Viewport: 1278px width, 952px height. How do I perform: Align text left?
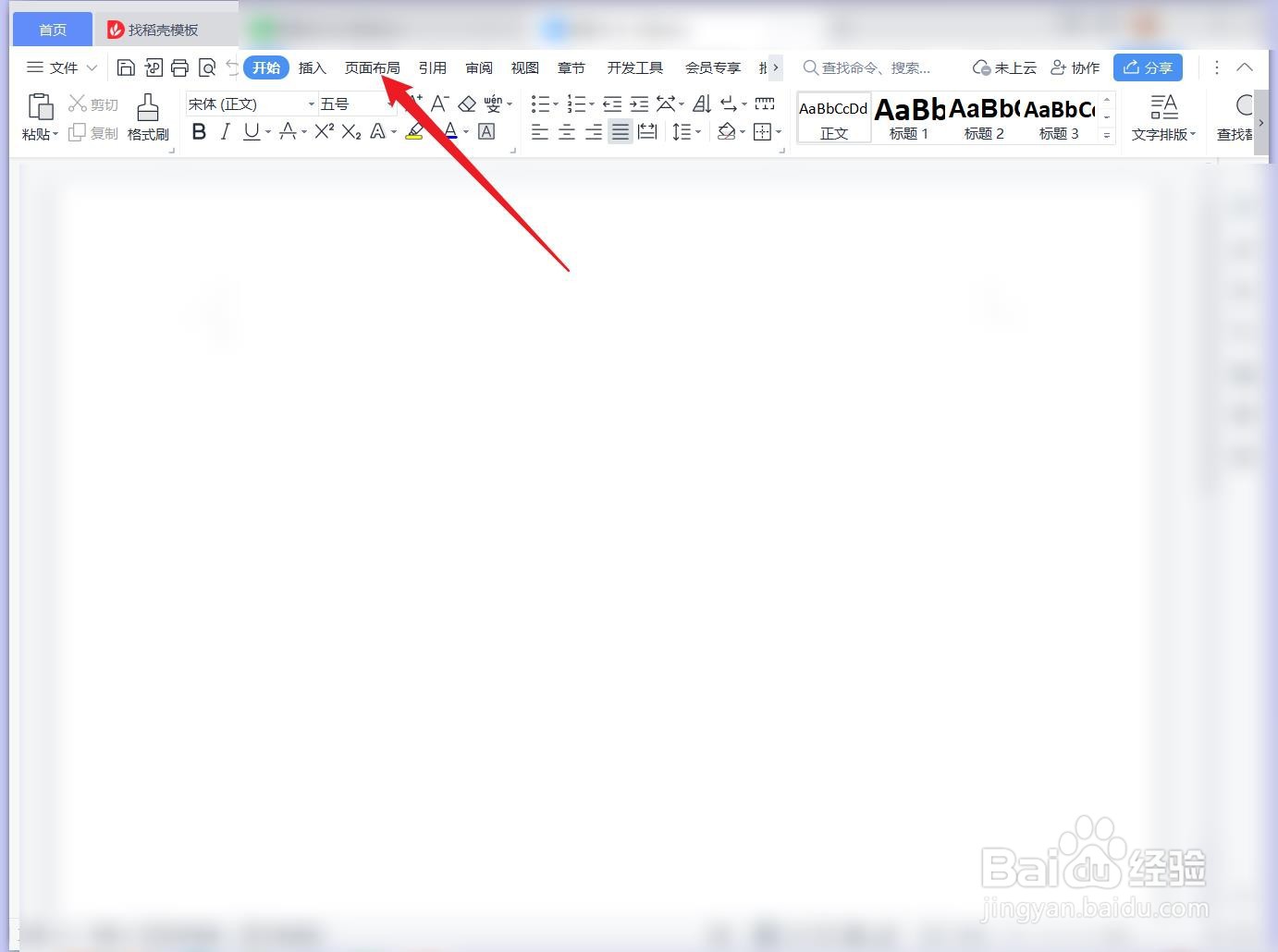click(540, 132)
